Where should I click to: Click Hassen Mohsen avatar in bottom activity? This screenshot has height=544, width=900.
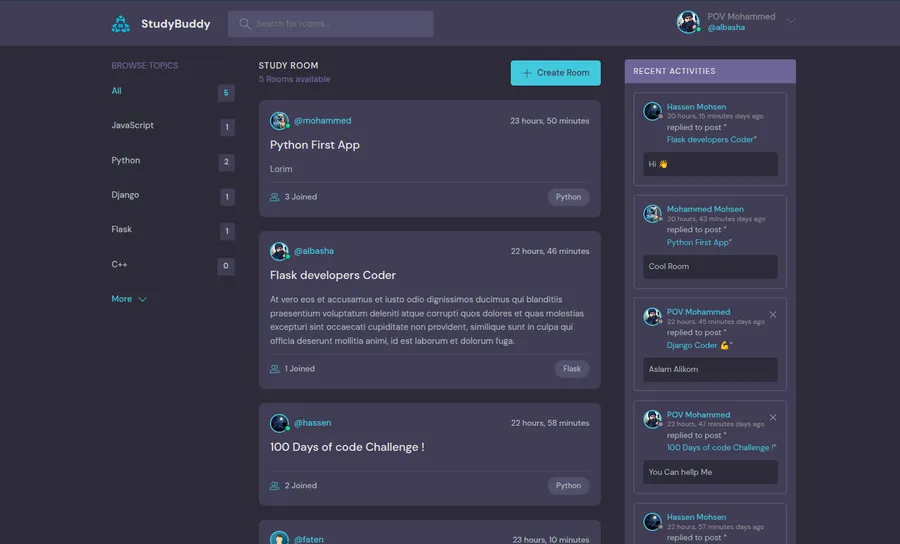(653, 522)
